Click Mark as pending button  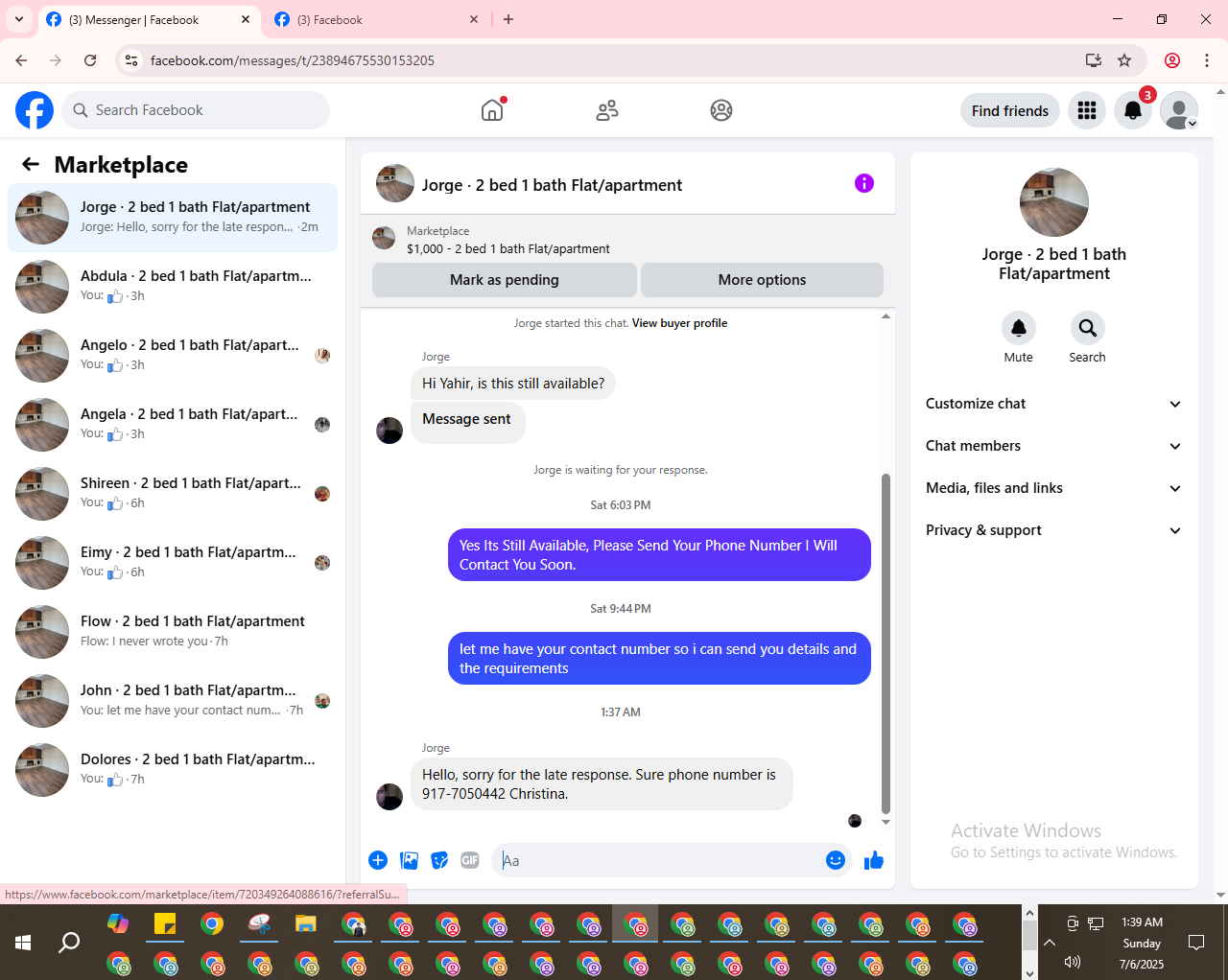click(x=505, y=280)
